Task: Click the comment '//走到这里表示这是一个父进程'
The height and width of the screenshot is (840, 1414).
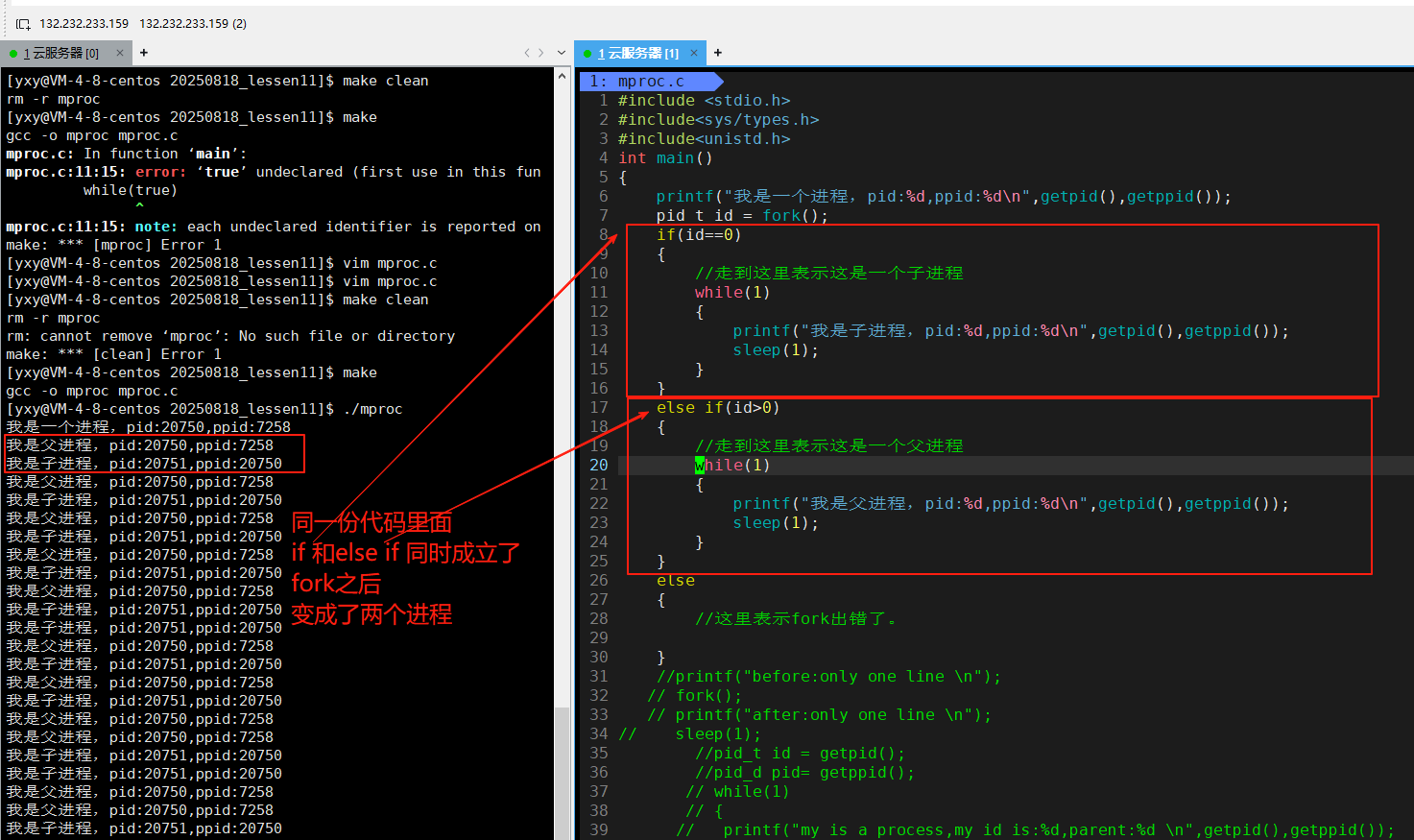Action: (x=828, y=446)
